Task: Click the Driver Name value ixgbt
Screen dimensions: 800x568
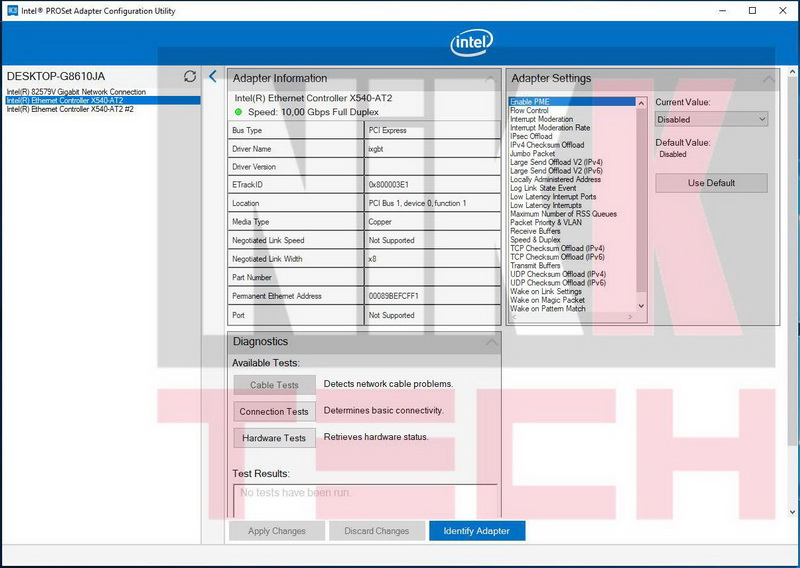Action: (x=376, y=149)
